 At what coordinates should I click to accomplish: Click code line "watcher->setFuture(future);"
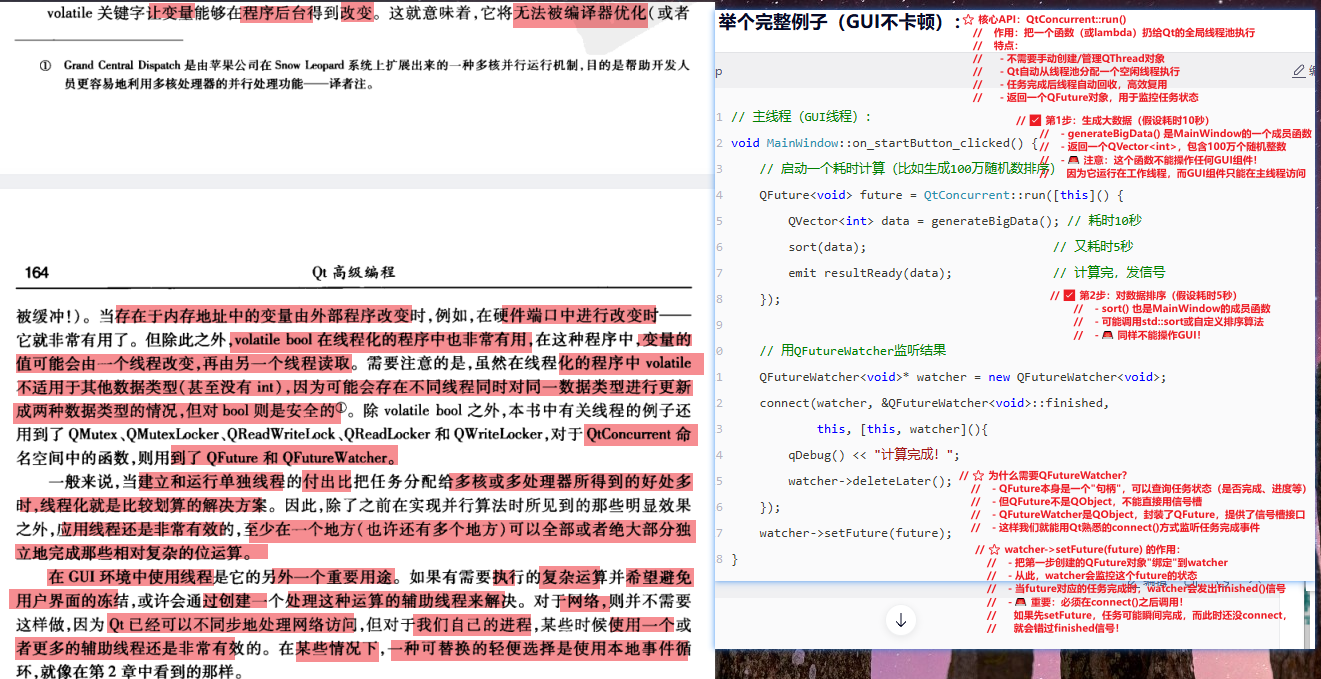[856, 533]
